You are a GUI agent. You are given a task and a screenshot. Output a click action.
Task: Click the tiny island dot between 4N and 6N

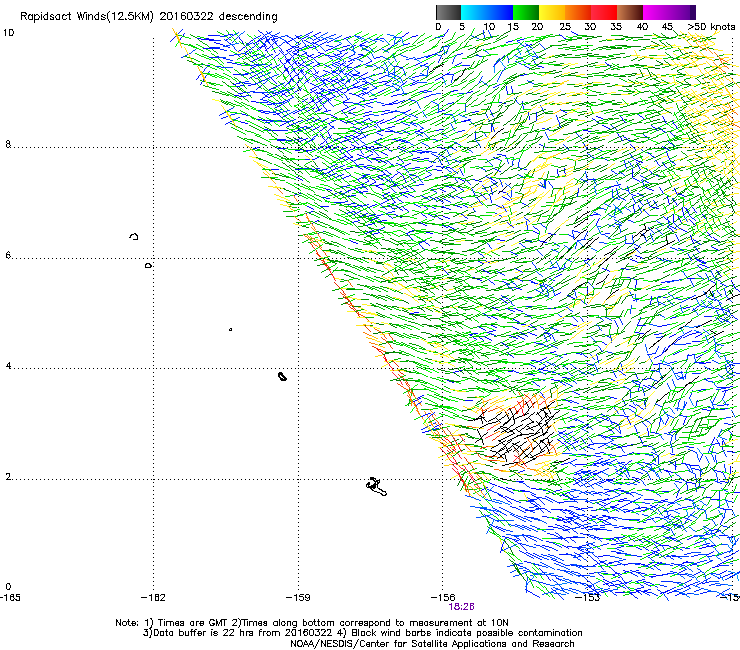tap(230, 329)
